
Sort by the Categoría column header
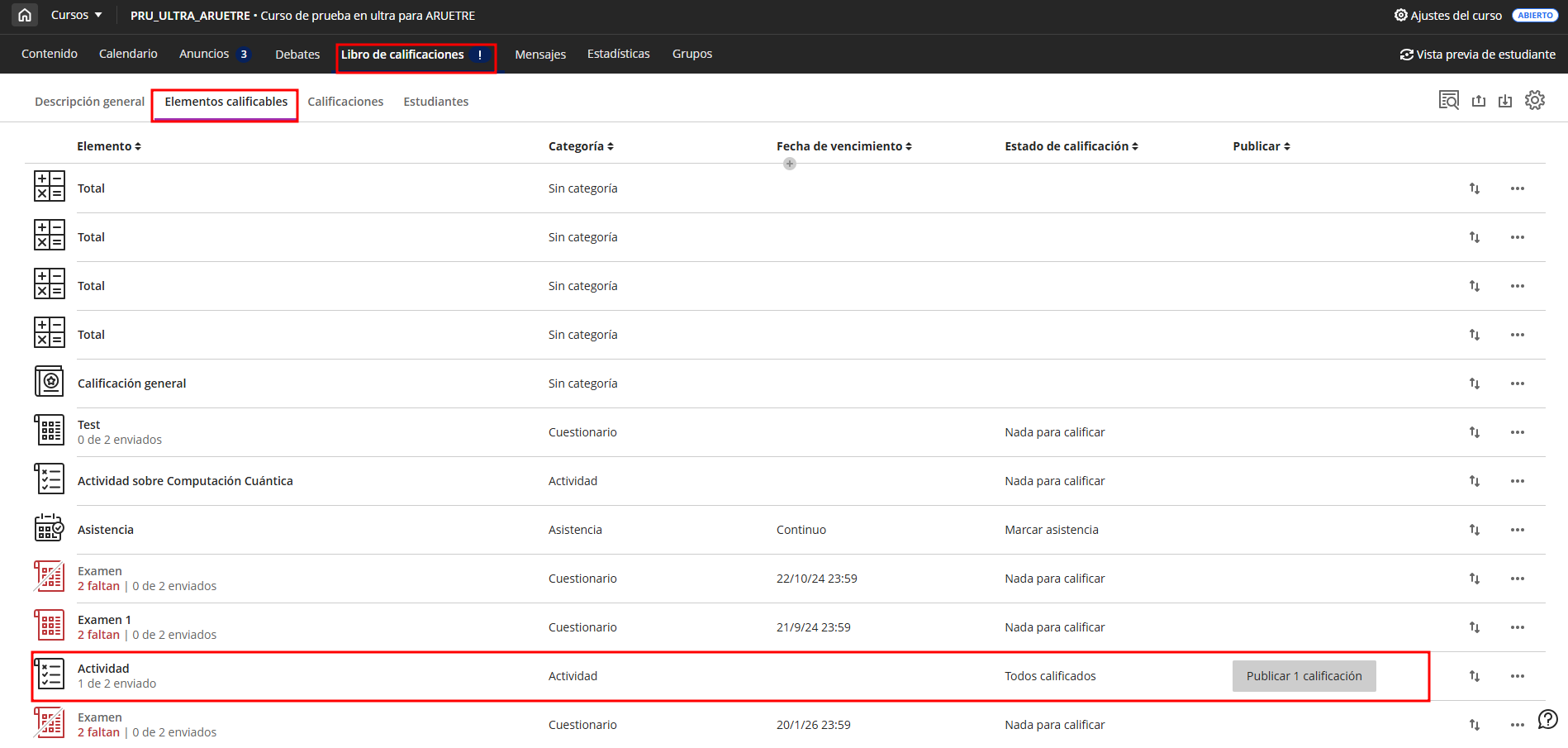tap(581, 146)
